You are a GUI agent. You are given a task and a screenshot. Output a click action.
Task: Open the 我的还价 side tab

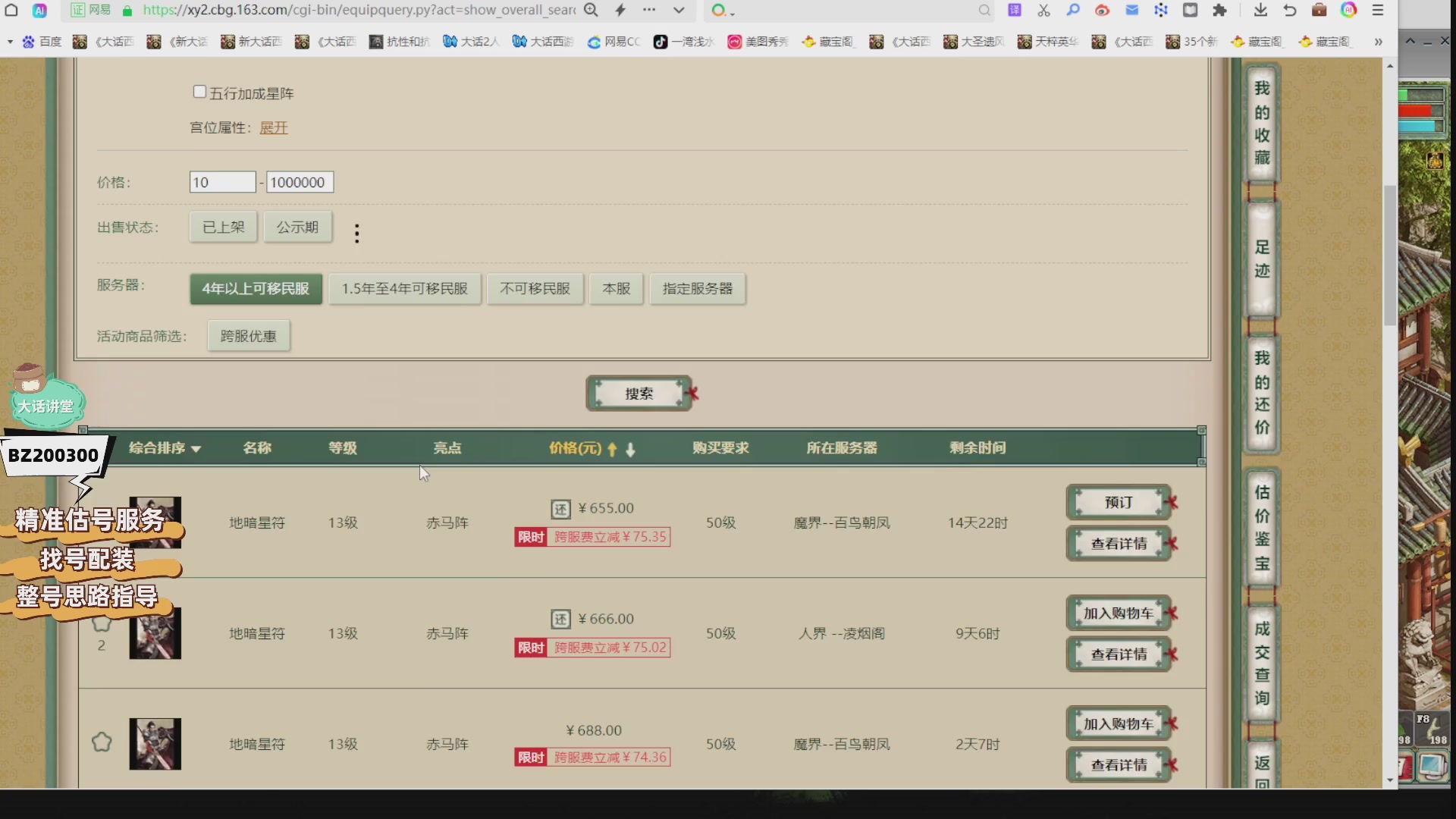point(1262,393)
